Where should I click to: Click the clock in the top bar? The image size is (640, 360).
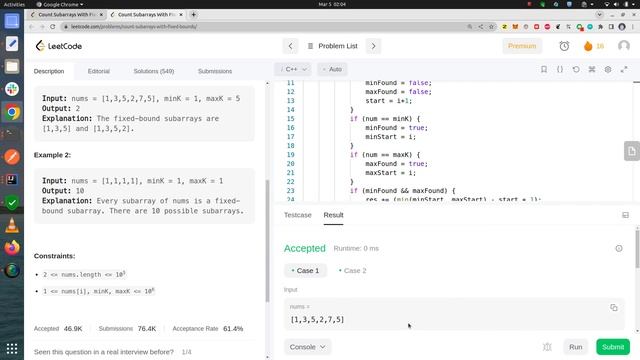[332, 4]
